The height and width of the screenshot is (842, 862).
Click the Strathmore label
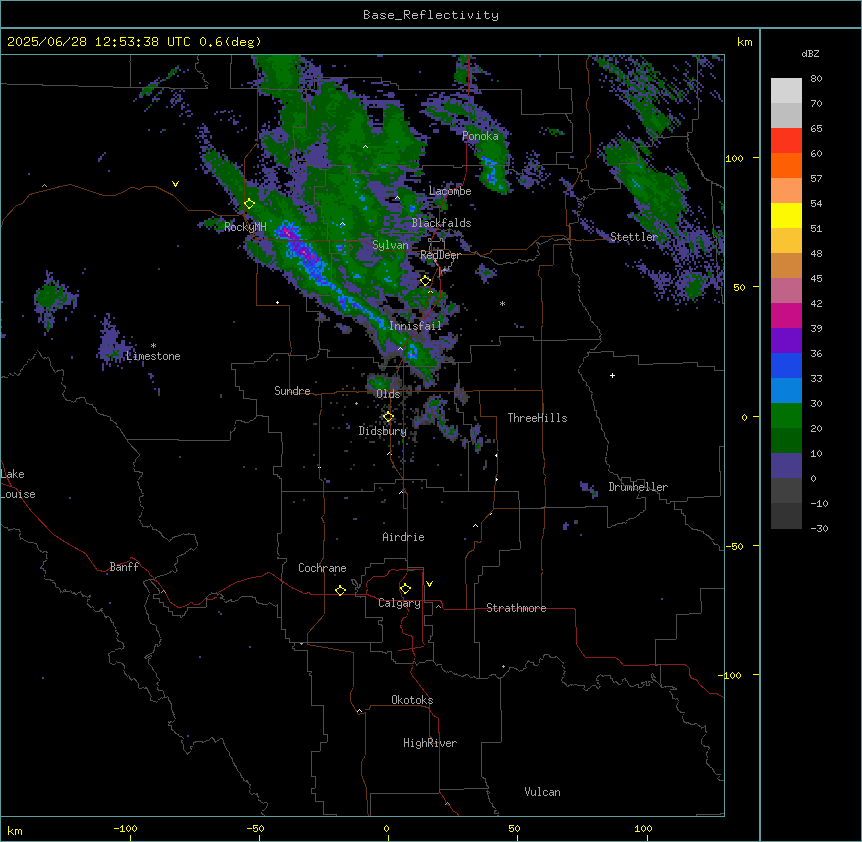[x=516, y=608]
